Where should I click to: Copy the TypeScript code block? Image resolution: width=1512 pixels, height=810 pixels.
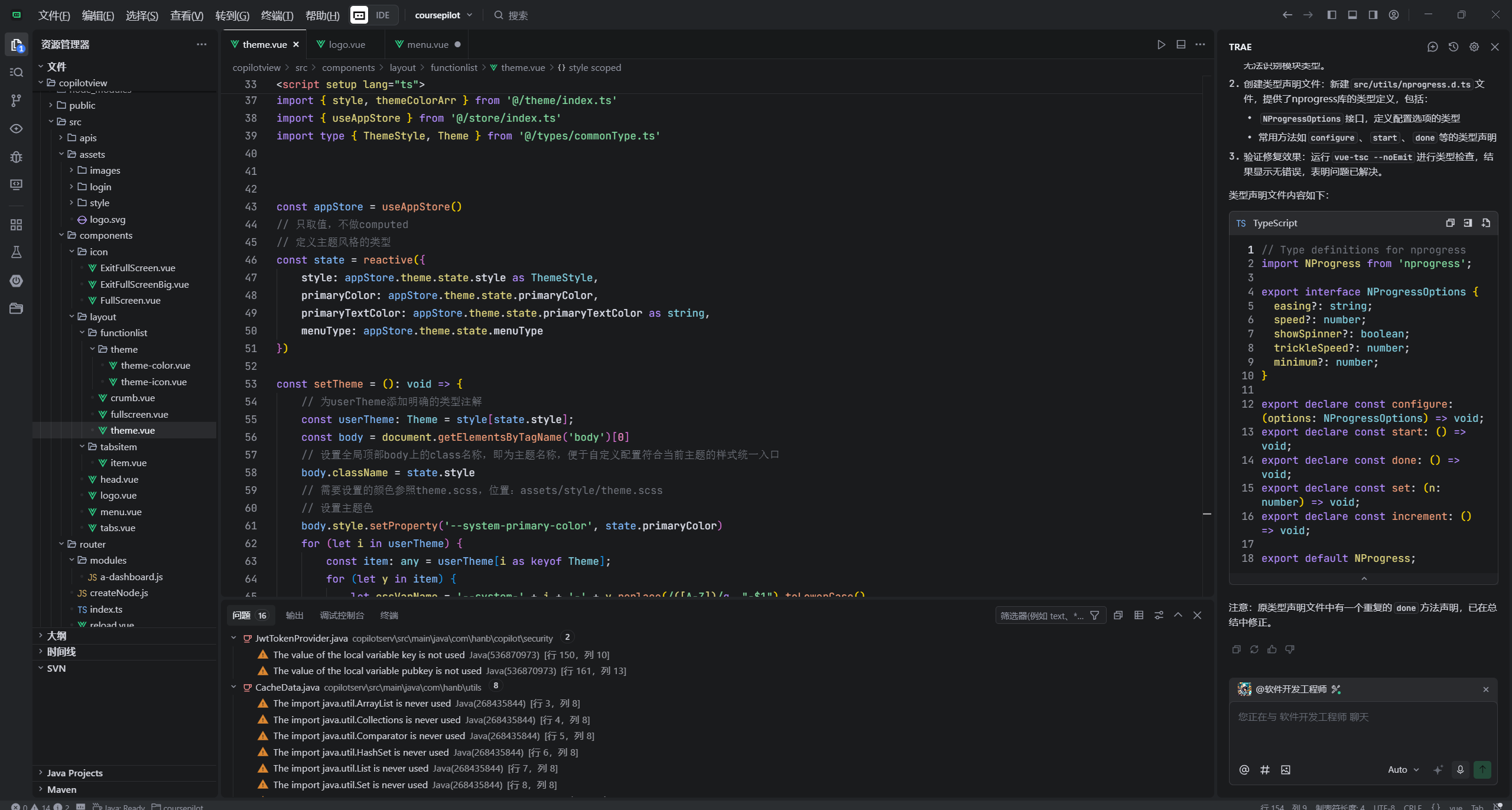click(x=1449, y=223)
